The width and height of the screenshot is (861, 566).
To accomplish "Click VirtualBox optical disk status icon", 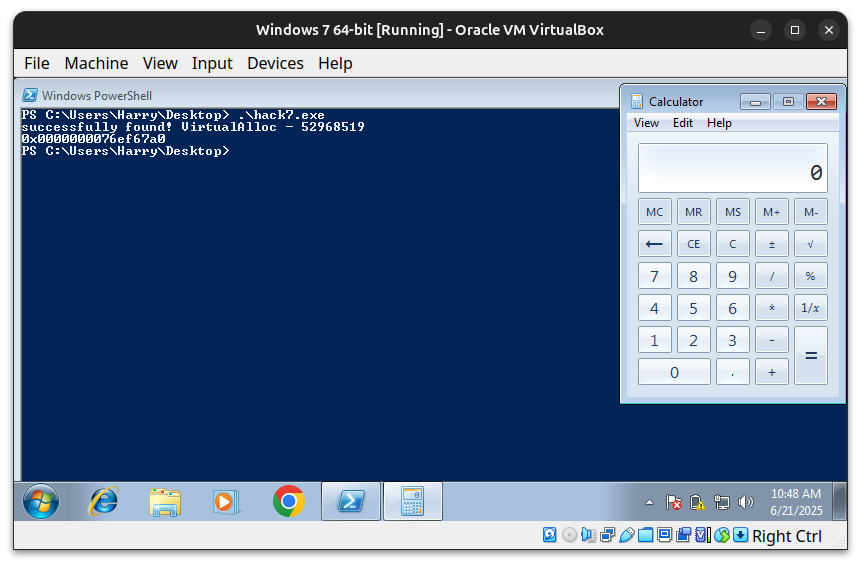I will tap(569, 535).
